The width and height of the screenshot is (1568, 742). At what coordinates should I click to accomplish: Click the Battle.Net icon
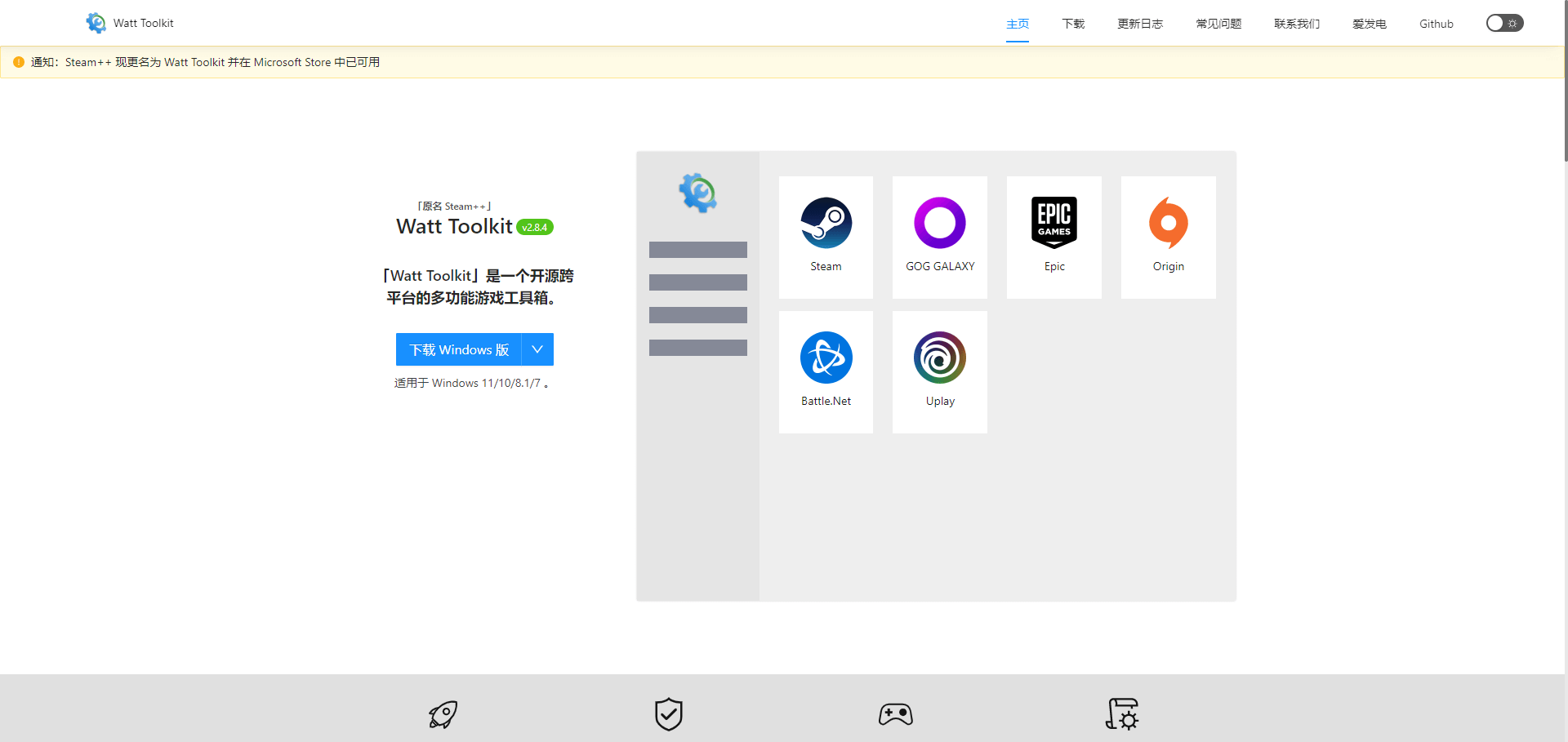click(x=826, y=358)
